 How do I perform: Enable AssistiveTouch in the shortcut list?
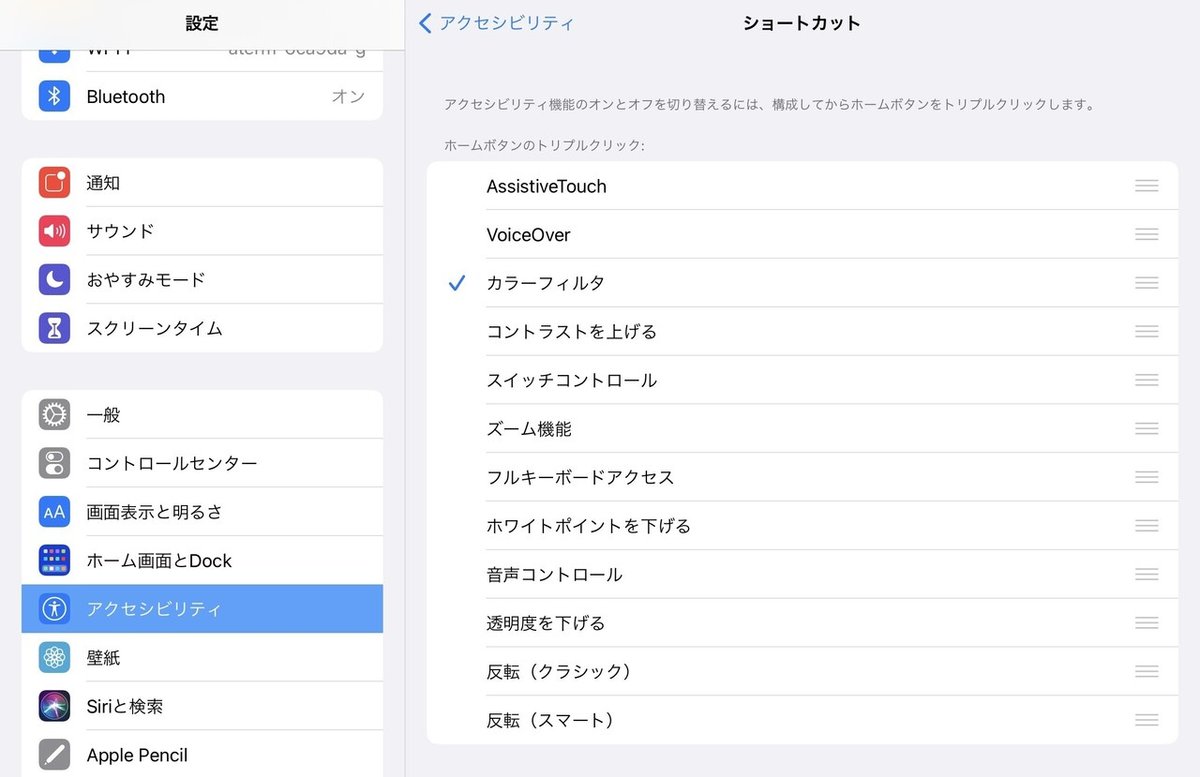coord(546,186)
